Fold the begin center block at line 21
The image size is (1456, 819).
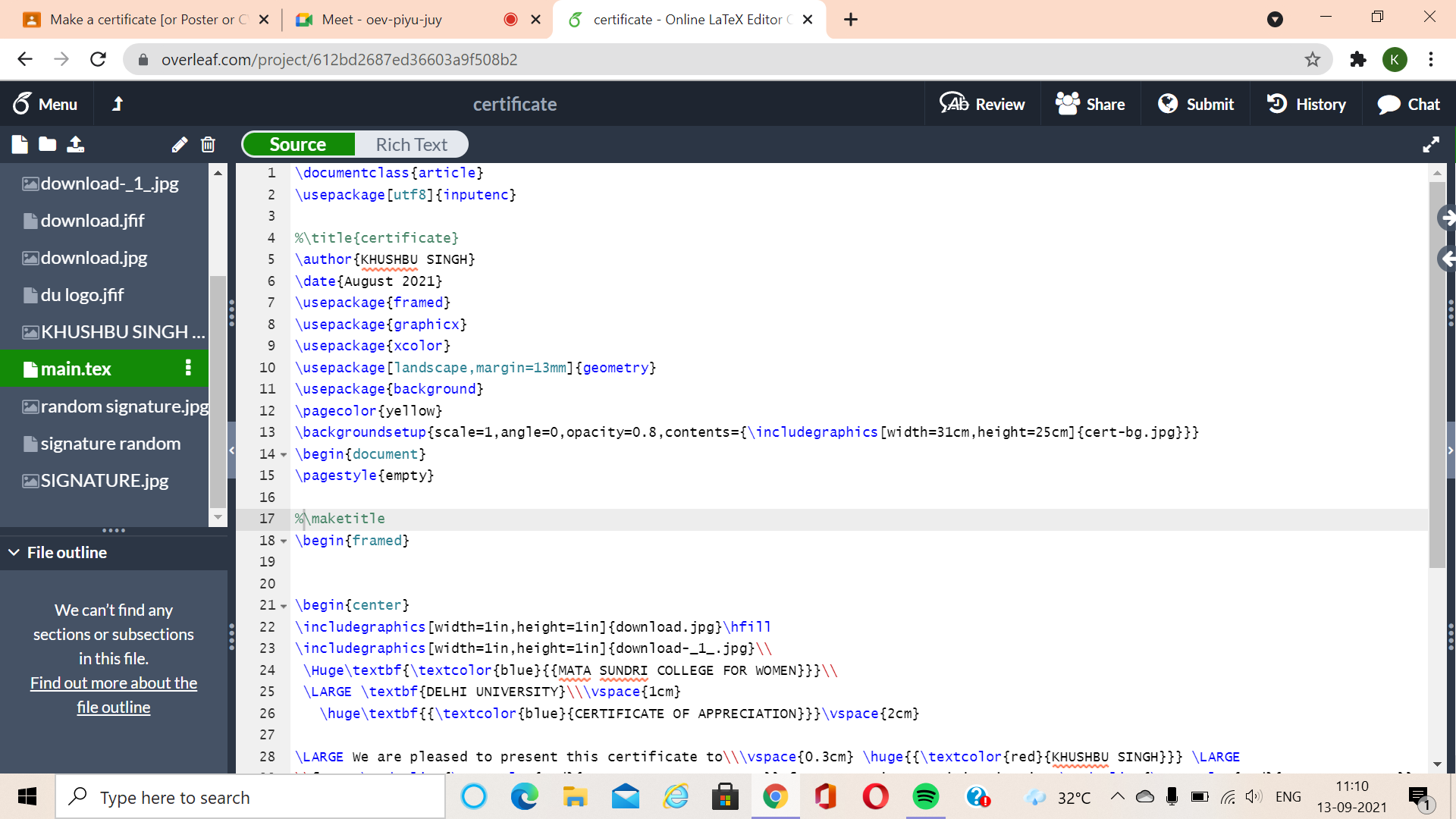(x=284, y=606)
